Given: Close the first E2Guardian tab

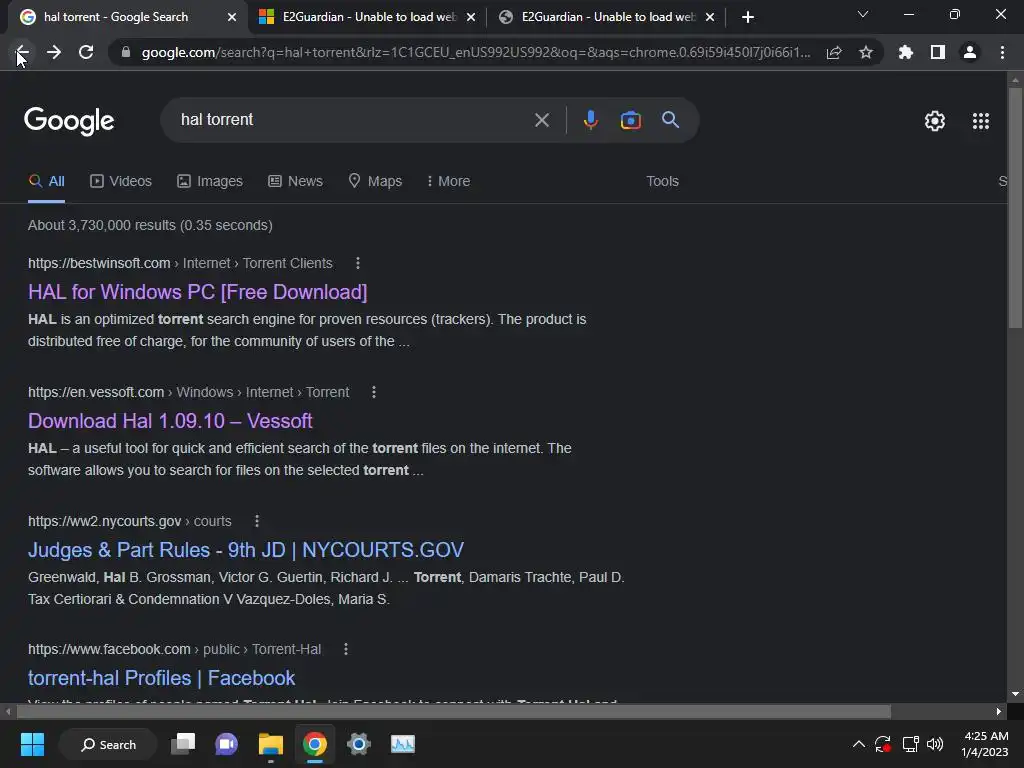Looking at the screenshot, I should tap(471, 17).
